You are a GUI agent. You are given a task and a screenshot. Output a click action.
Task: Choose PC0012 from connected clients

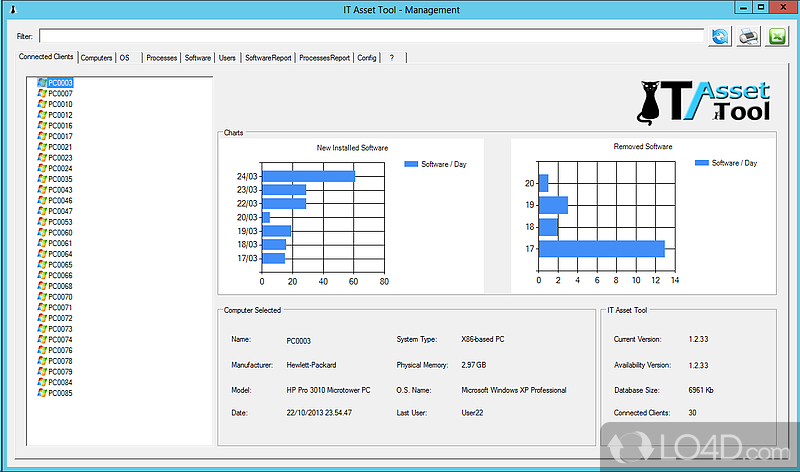tap(60, 115)
